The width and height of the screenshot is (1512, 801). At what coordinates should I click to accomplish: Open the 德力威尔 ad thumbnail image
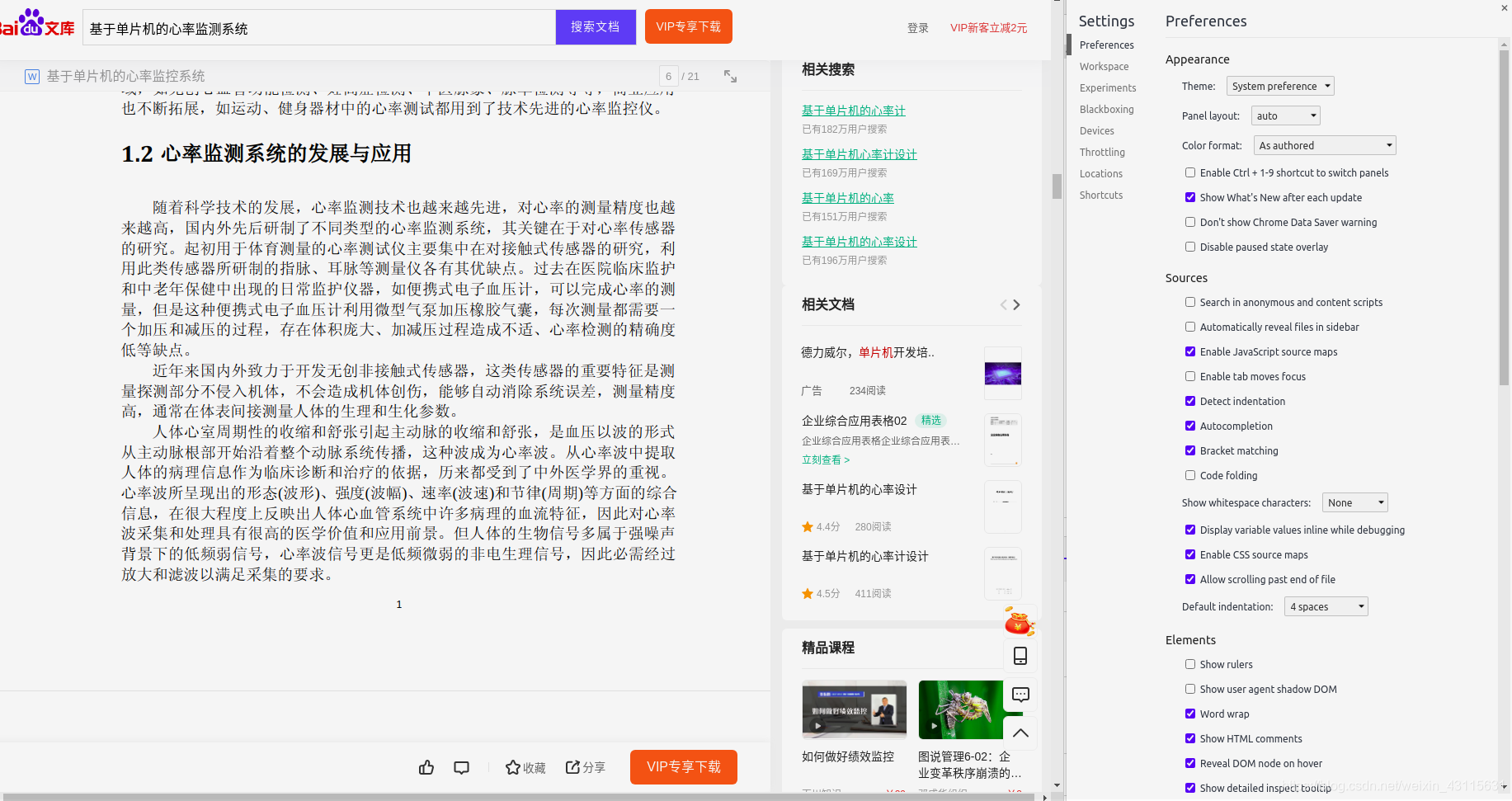click(x=1003, y=373)
